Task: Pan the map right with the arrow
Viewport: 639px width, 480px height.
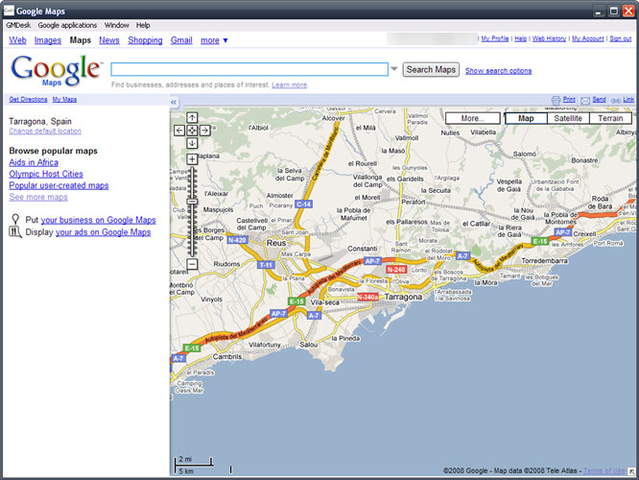Action: click(205, 130)
